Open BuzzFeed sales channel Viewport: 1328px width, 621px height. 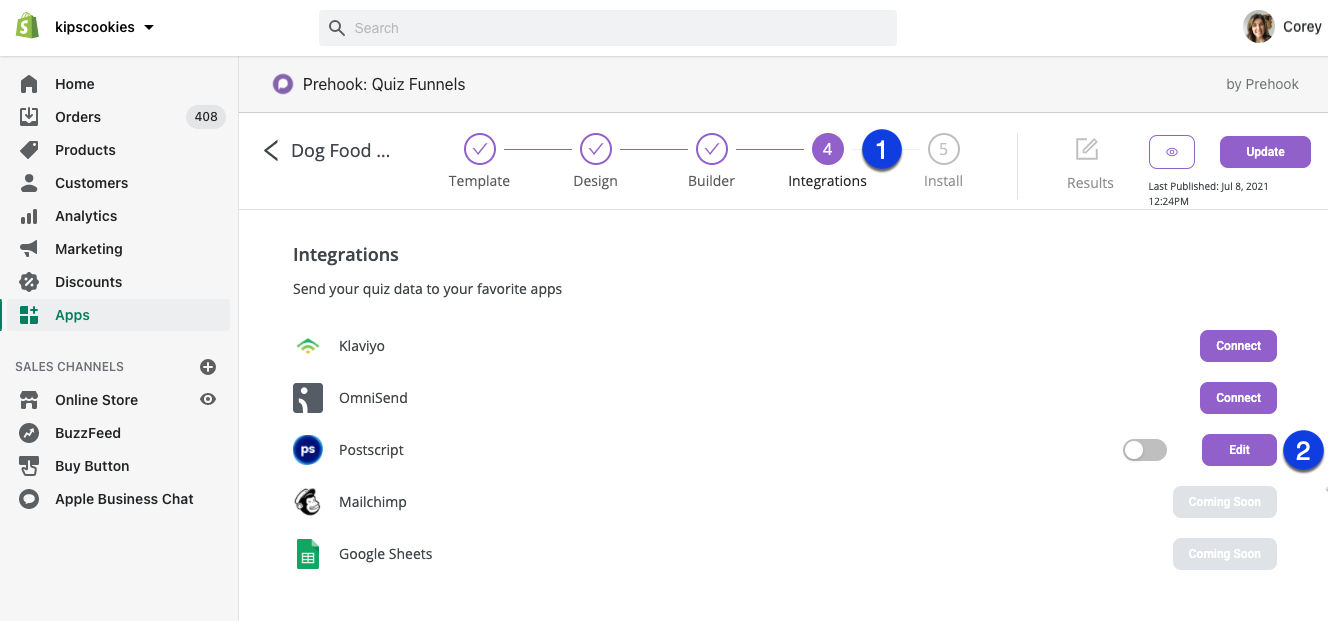(x=88, y=433)
